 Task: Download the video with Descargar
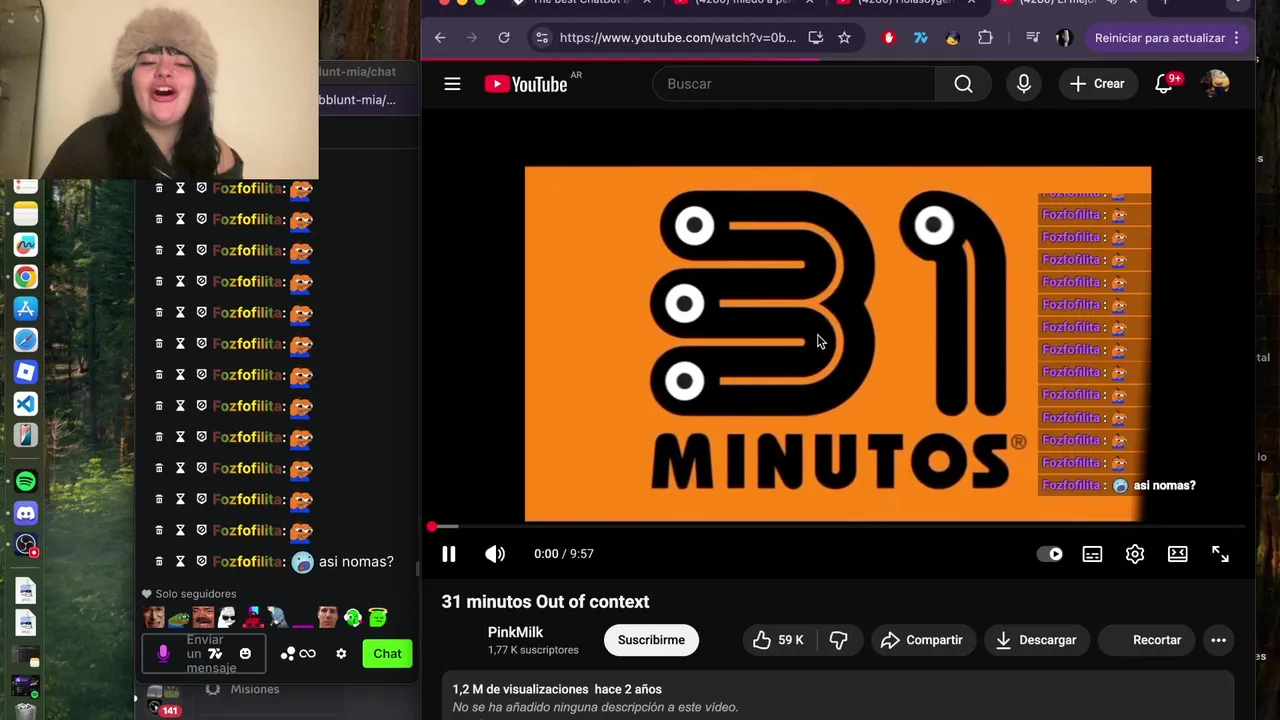click(1036, 640)
